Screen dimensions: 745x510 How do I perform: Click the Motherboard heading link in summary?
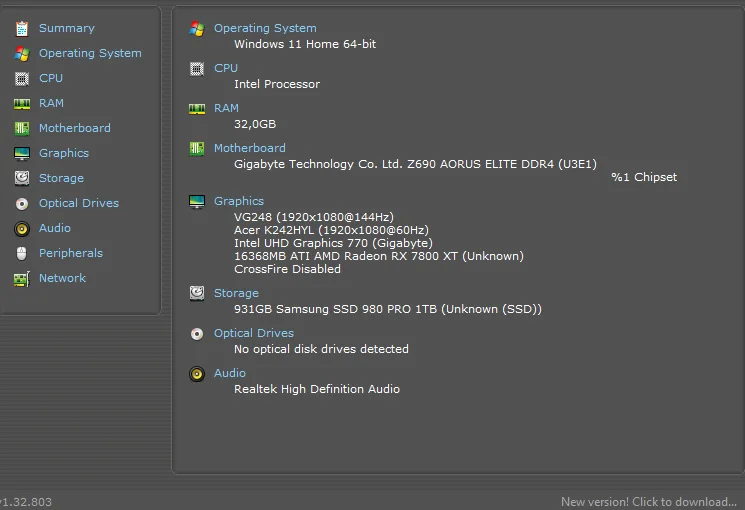249,148
